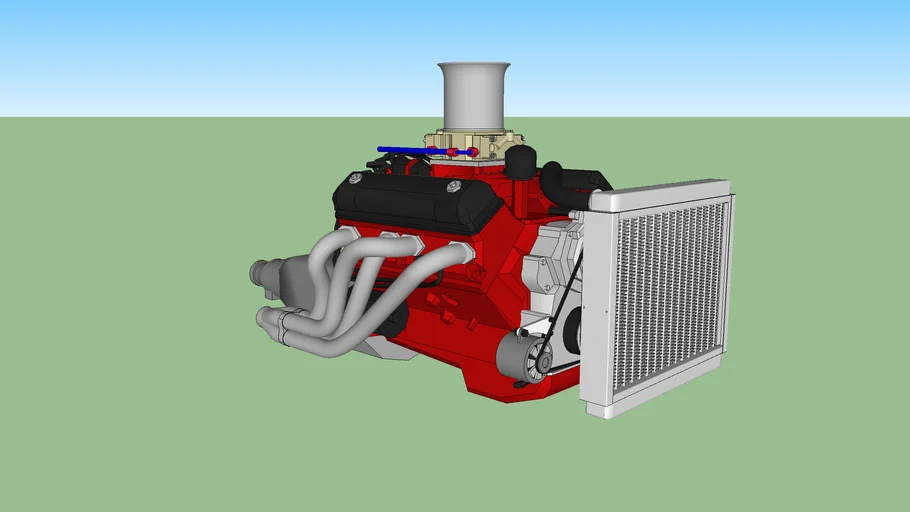Select the radiator's top tank

[x=660, y=195]
